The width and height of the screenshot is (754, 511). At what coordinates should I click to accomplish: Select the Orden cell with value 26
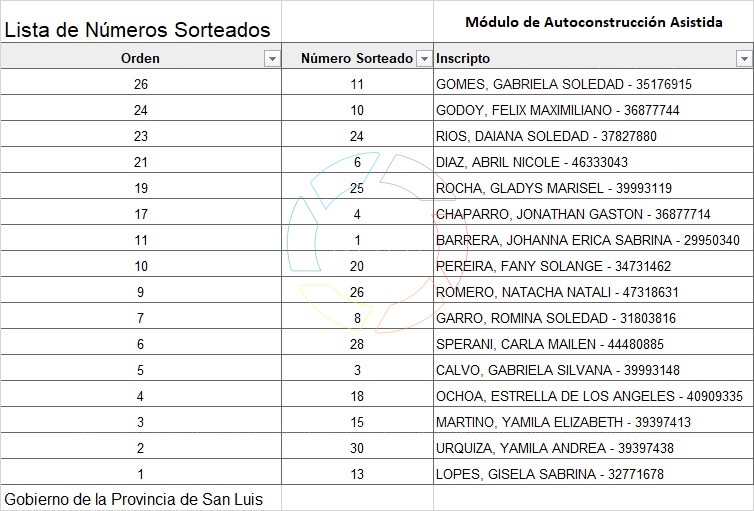(140, 85)
